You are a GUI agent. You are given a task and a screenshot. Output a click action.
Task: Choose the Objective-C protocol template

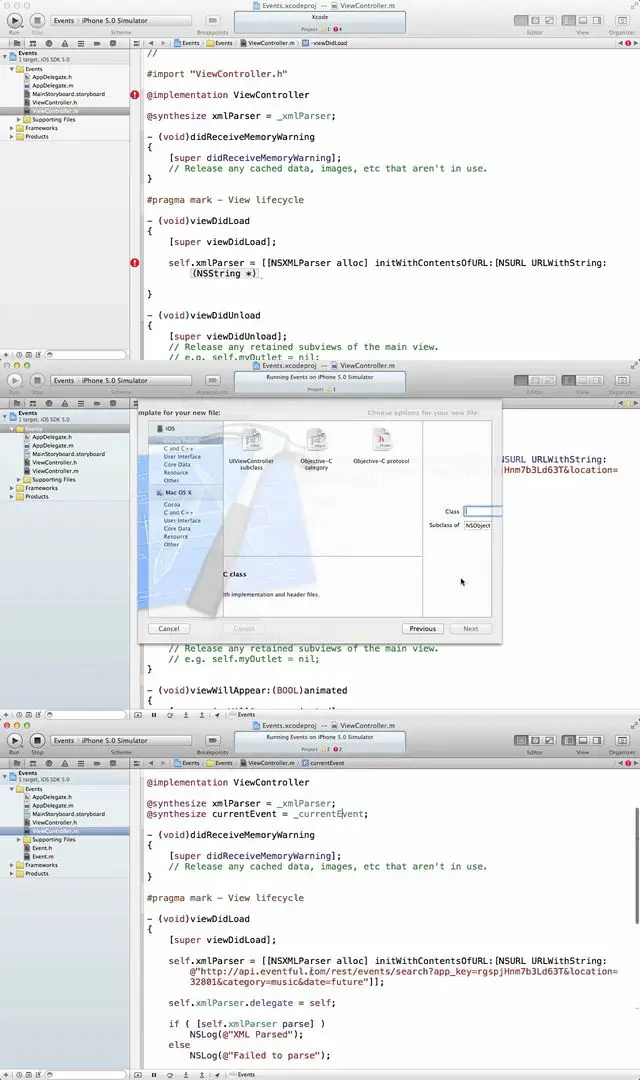coord(381,446)
